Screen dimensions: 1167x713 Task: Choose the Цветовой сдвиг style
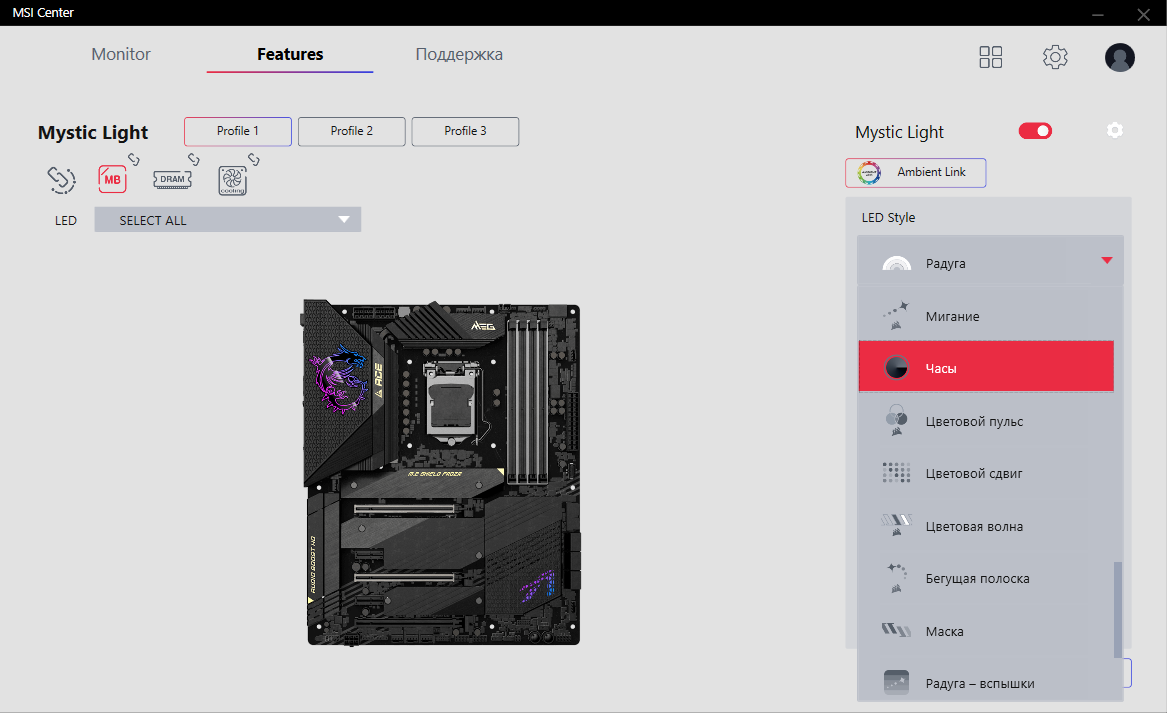pyautogui.click(x=986, y=473)
